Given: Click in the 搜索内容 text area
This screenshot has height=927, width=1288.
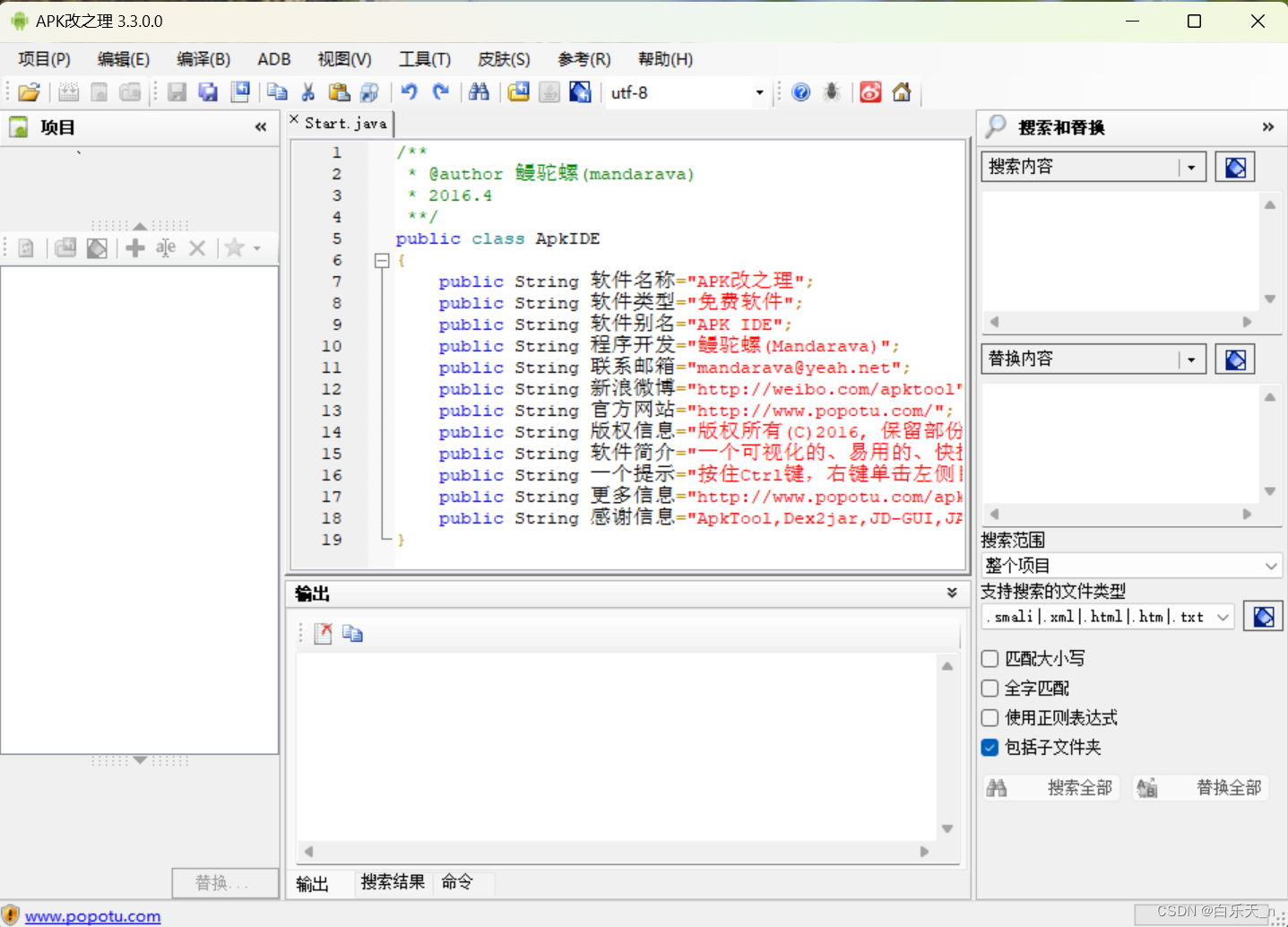Looking at the screenshot, I should click(x=1121, y=251).
